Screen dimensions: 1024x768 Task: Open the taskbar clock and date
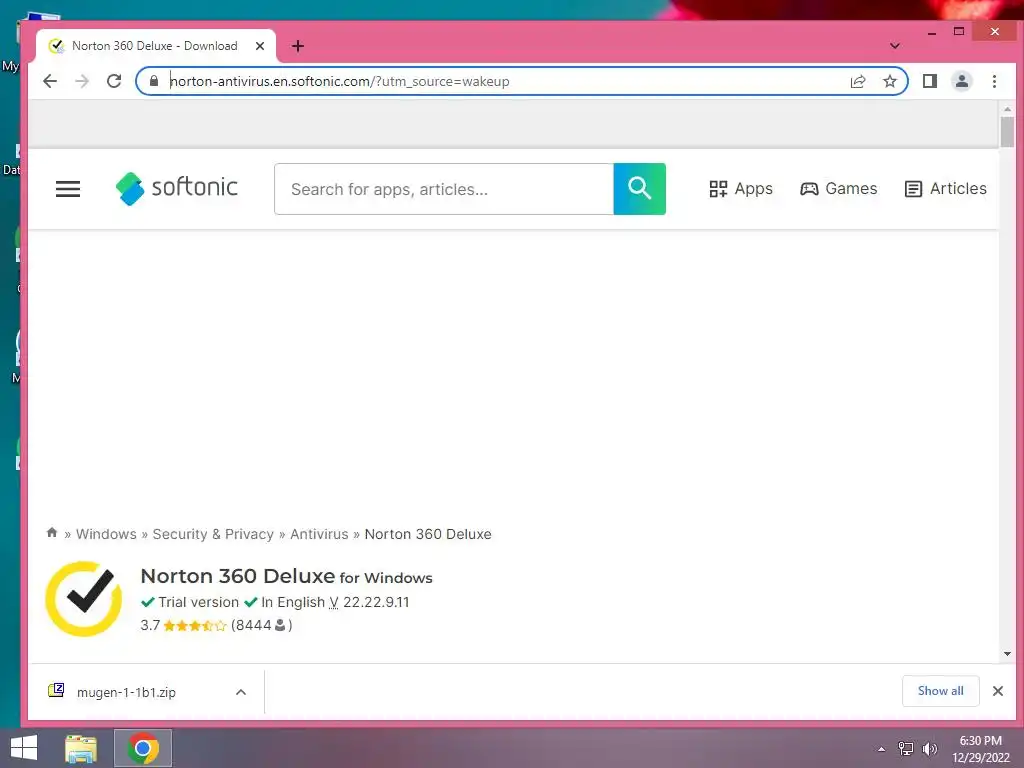pyautogui.click(x=980, y=749)
